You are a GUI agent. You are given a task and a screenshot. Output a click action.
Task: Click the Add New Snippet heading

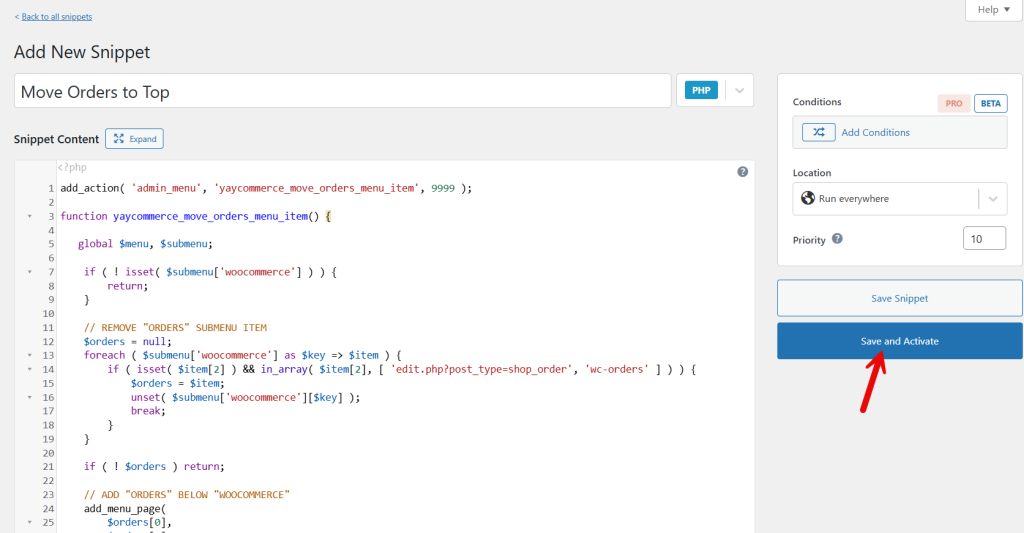82,52
